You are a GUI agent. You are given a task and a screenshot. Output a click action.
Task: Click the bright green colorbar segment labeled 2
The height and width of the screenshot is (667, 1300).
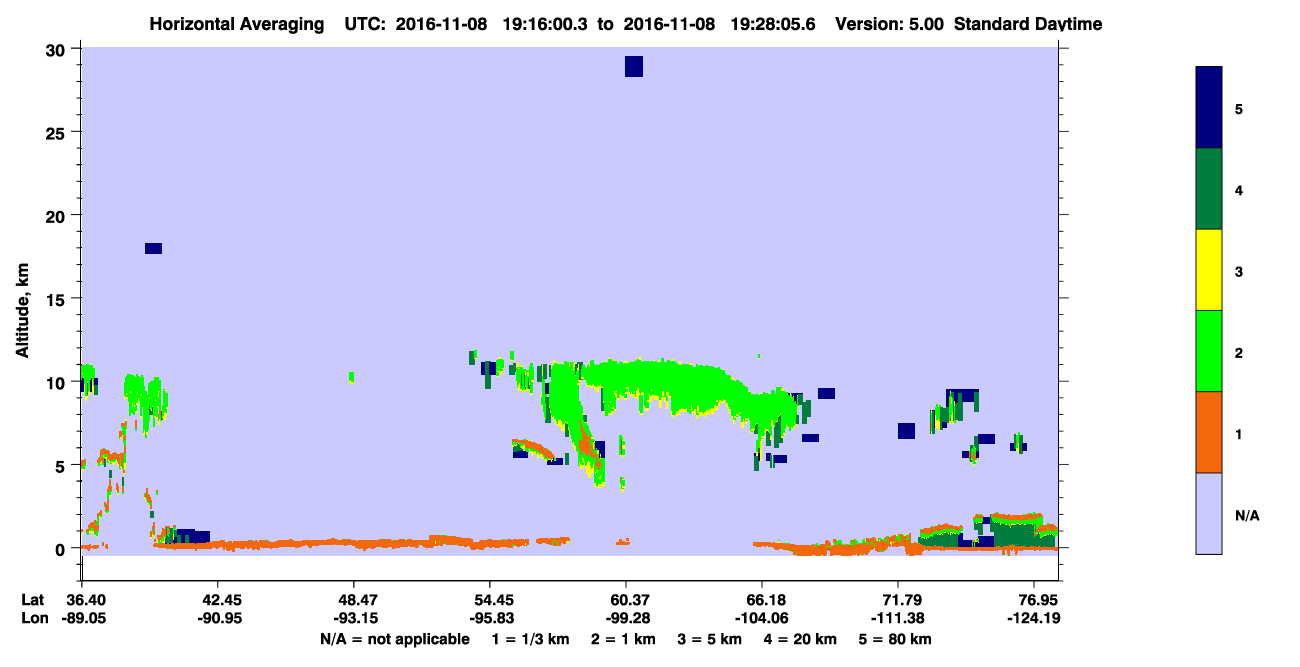pos(1209,351)
